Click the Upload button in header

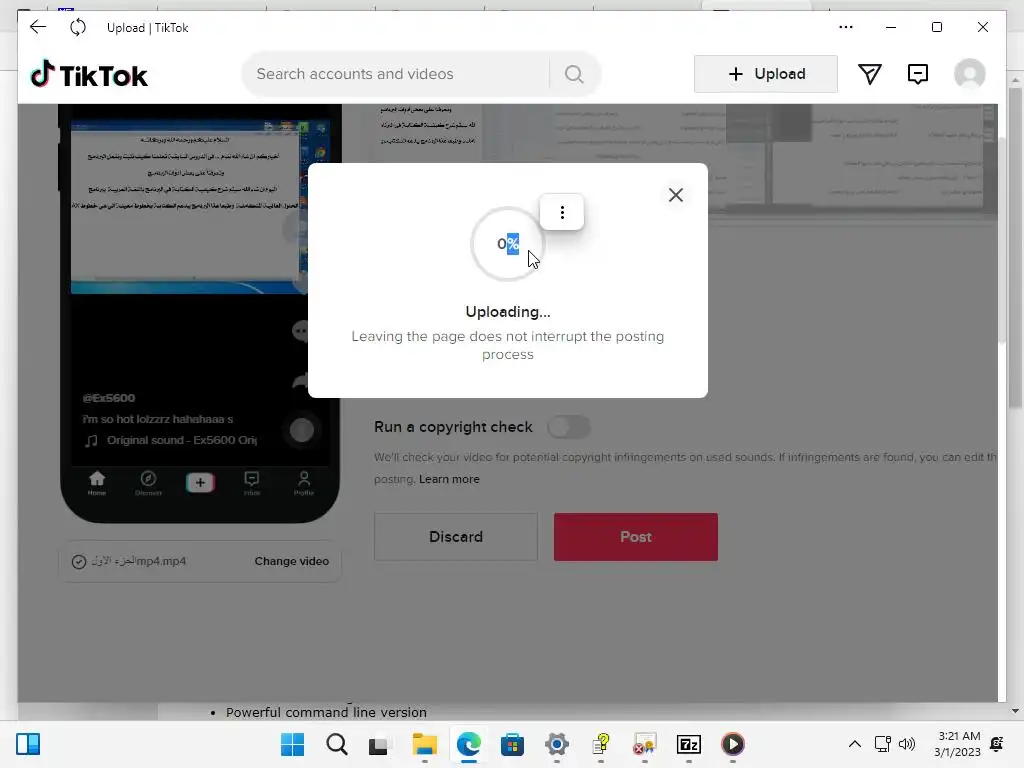pos(765,74)
